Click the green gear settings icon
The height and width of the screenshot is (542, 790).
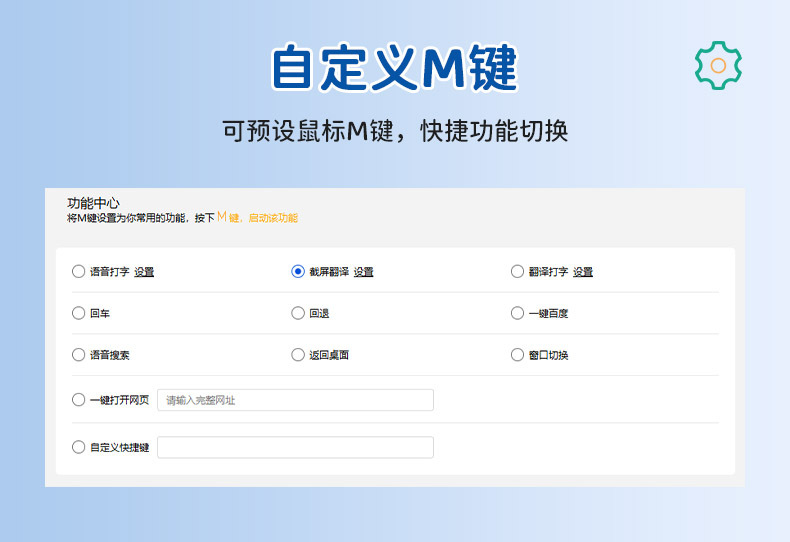tap(717, 66)
